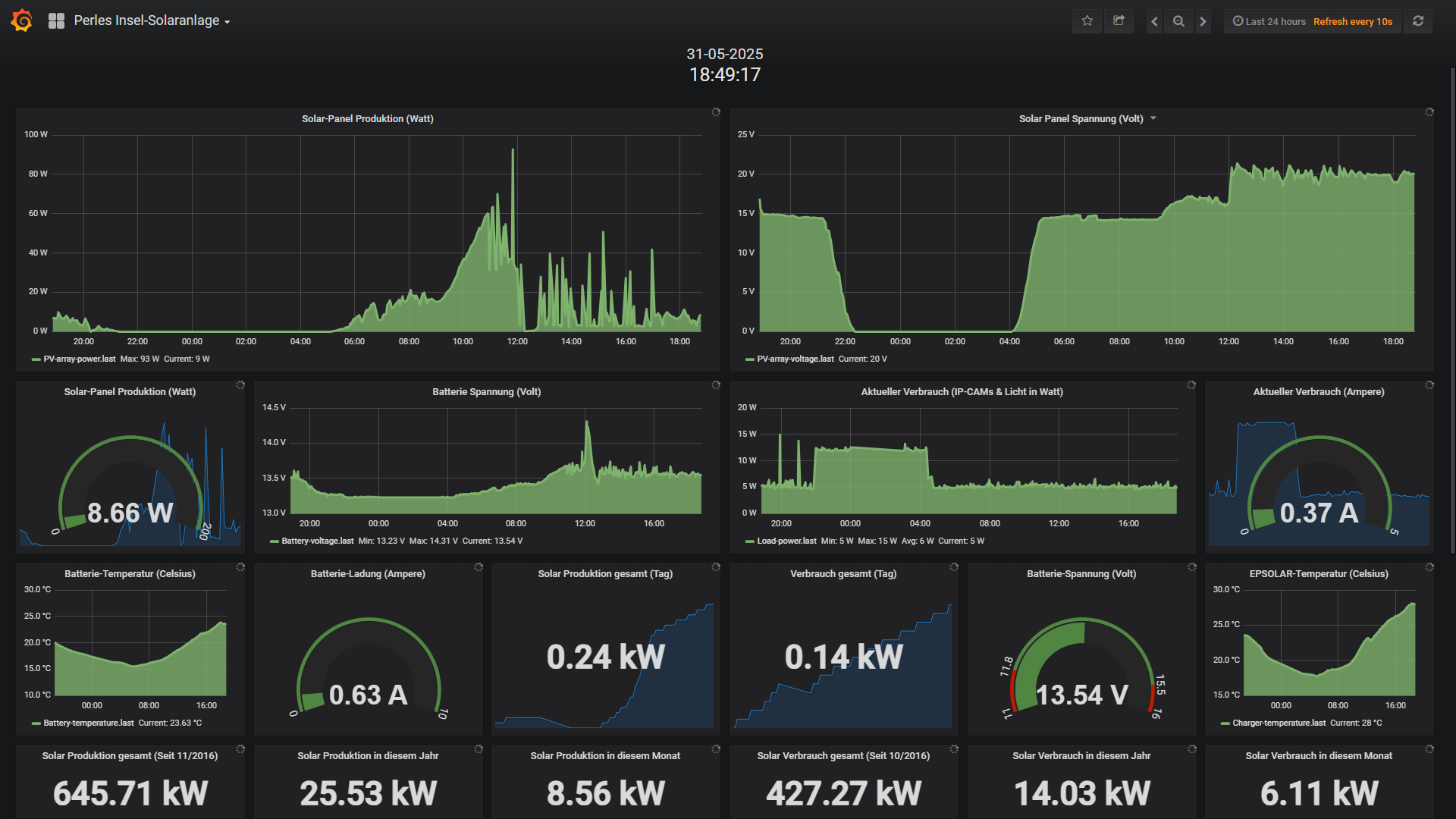Click the Grafana logo icon

tap(22, 20)
